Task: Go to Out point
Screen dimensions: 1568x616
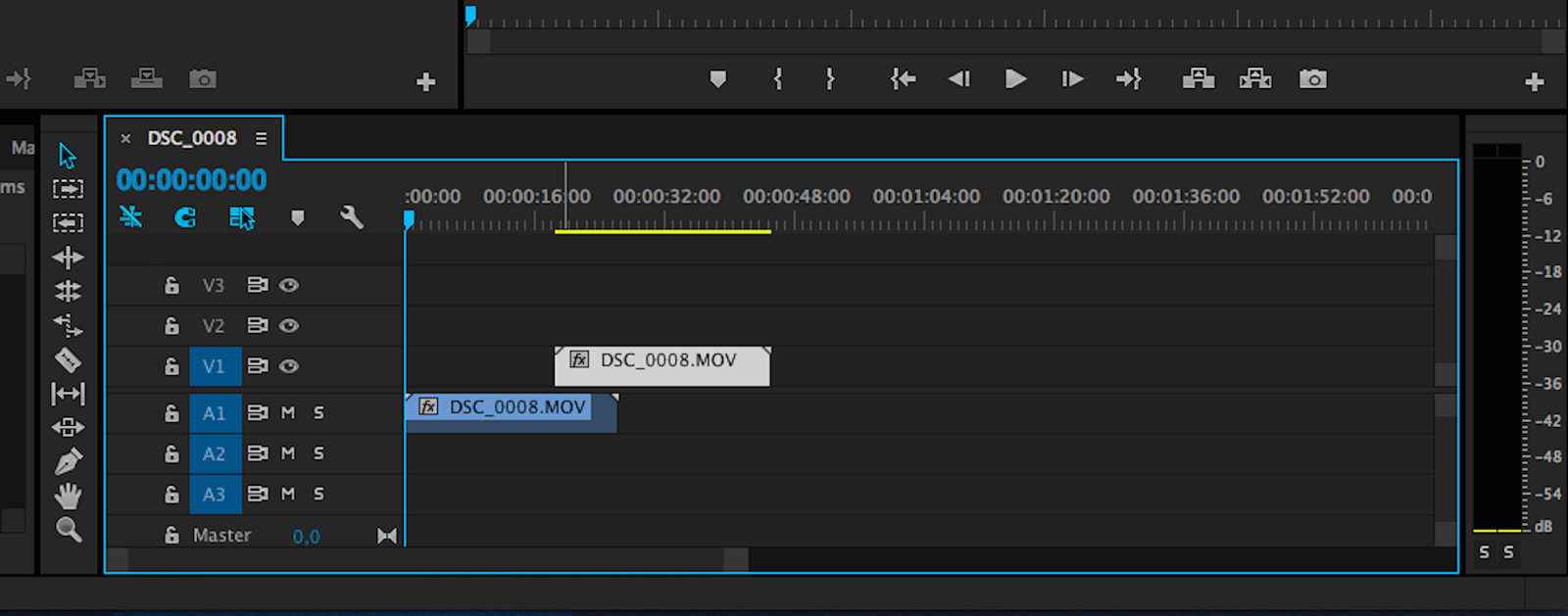Action: pos(1128,79)
